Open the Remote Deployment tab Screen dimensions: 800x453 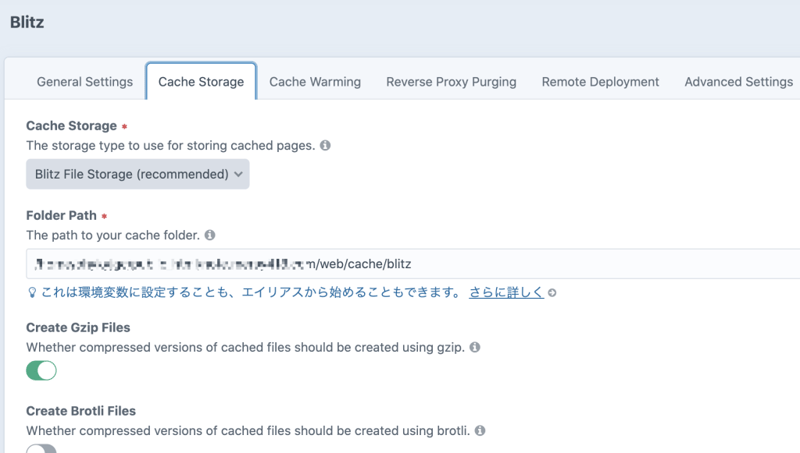point(600,82)
